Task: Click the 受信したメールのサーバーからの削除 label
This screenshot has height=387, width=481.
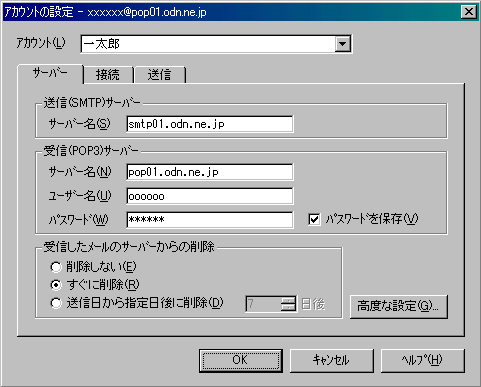Action: 129,247
